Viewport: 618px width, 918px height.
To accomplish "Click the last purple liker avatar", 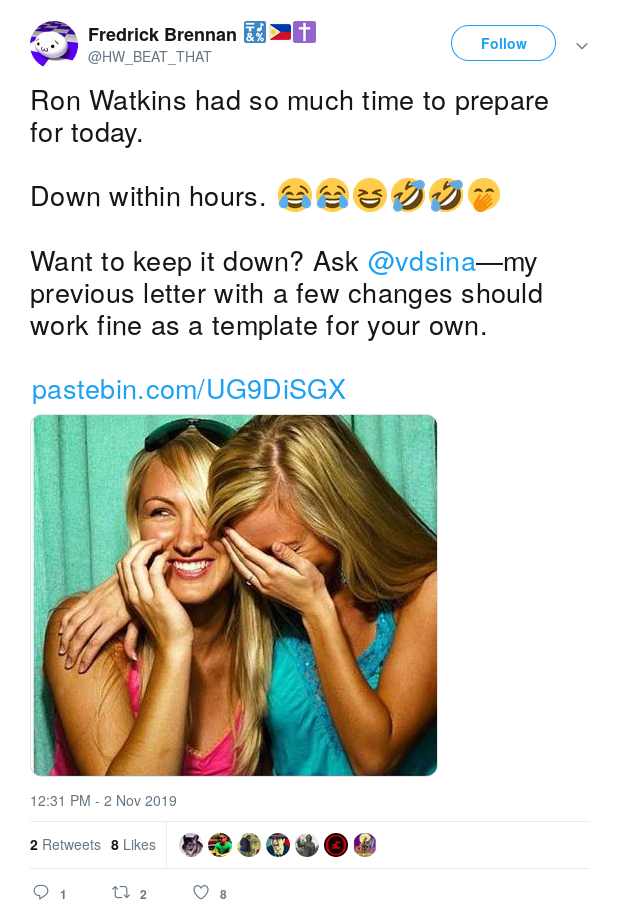I will [365, 845].
